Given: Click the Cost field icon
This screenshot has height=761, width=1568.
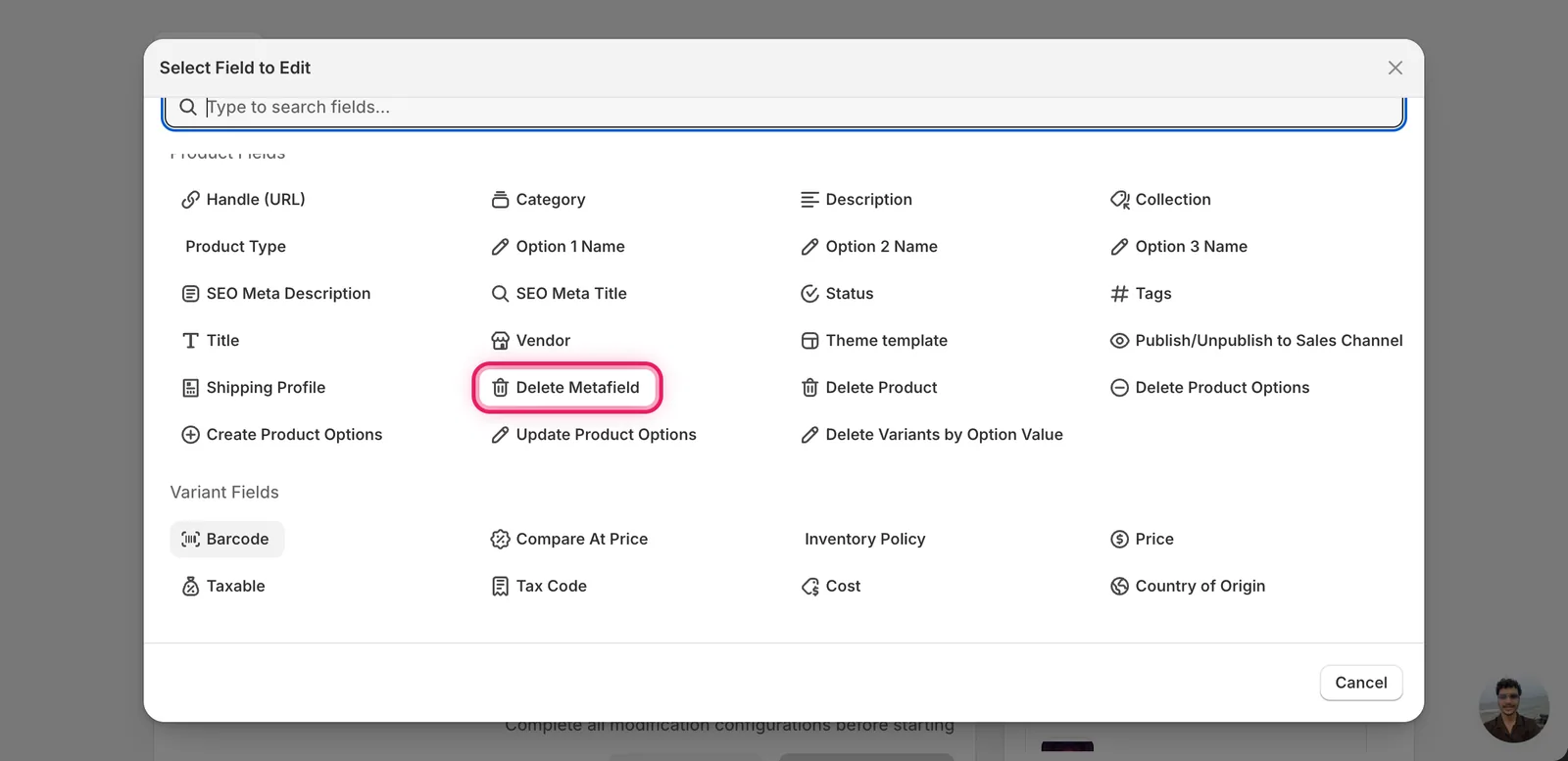Looking at the screenshot, I should coord(809,587).
